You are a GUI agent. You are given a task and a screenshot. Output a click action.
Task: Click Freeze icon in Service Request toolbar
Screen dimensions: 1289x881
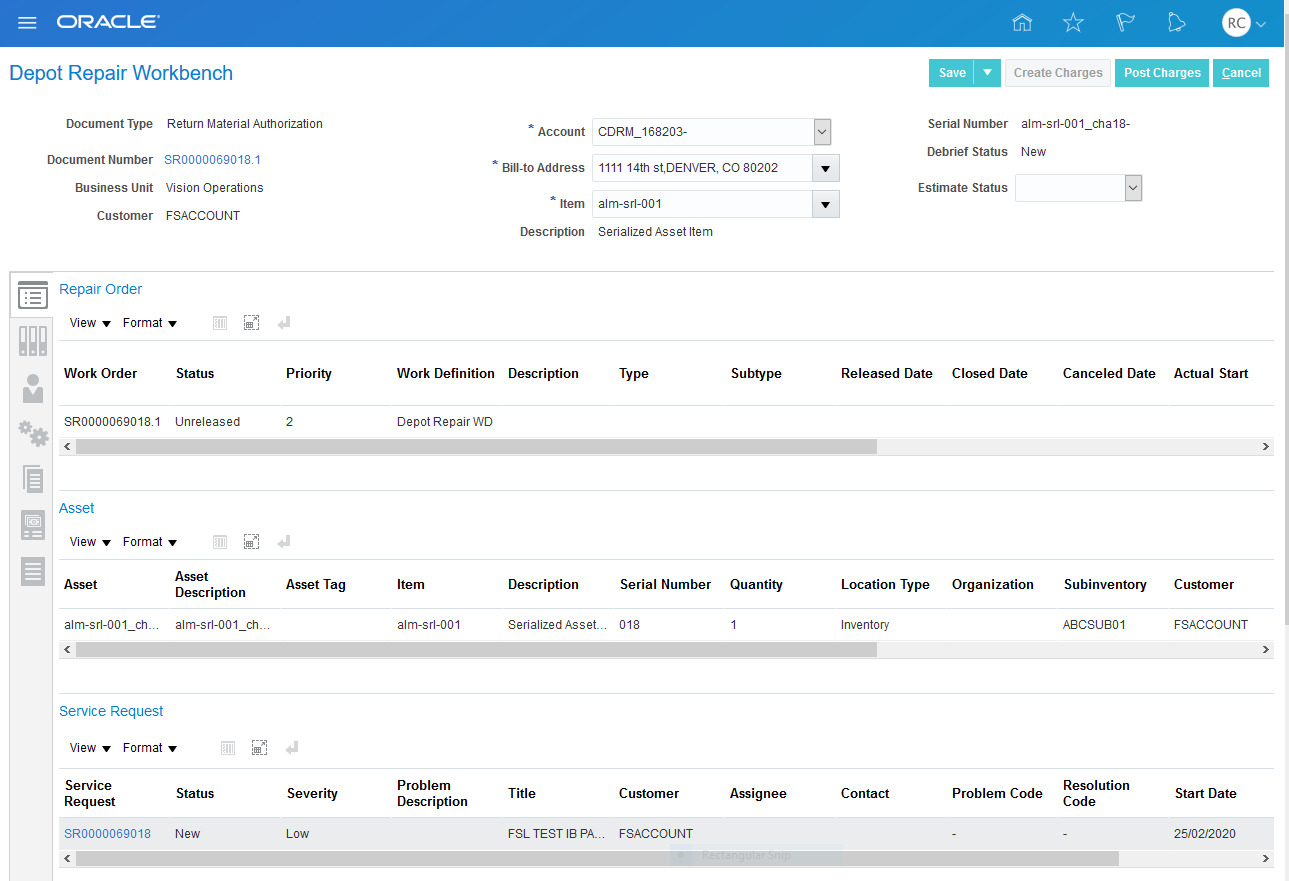coord(228,748)
